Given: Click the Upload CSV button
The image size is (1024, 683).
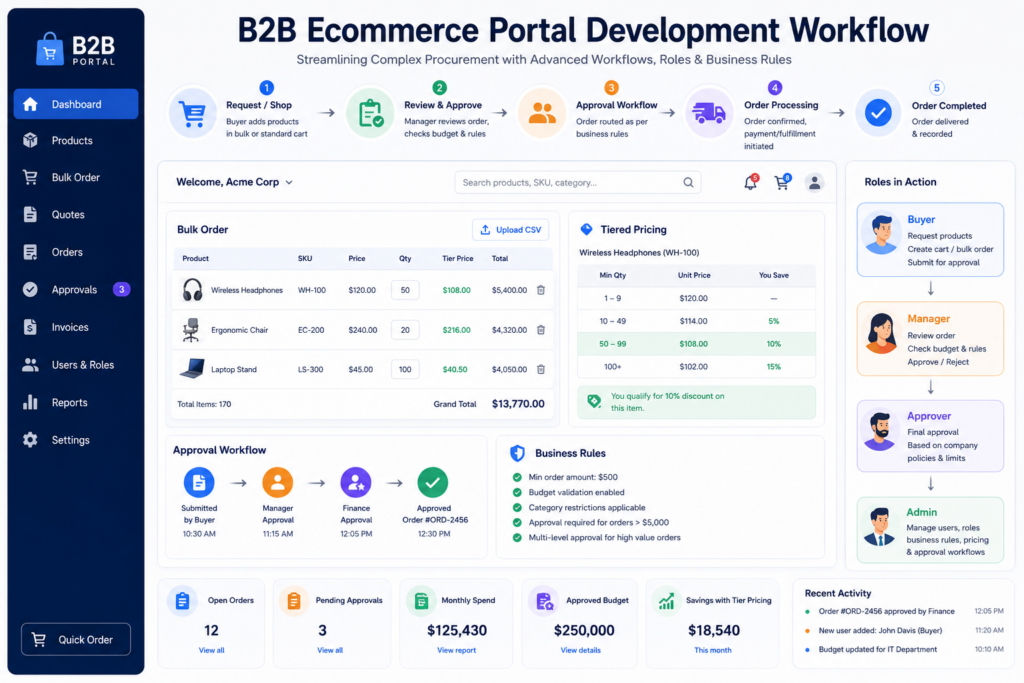Looking at the screenshot, I should 511,230.
